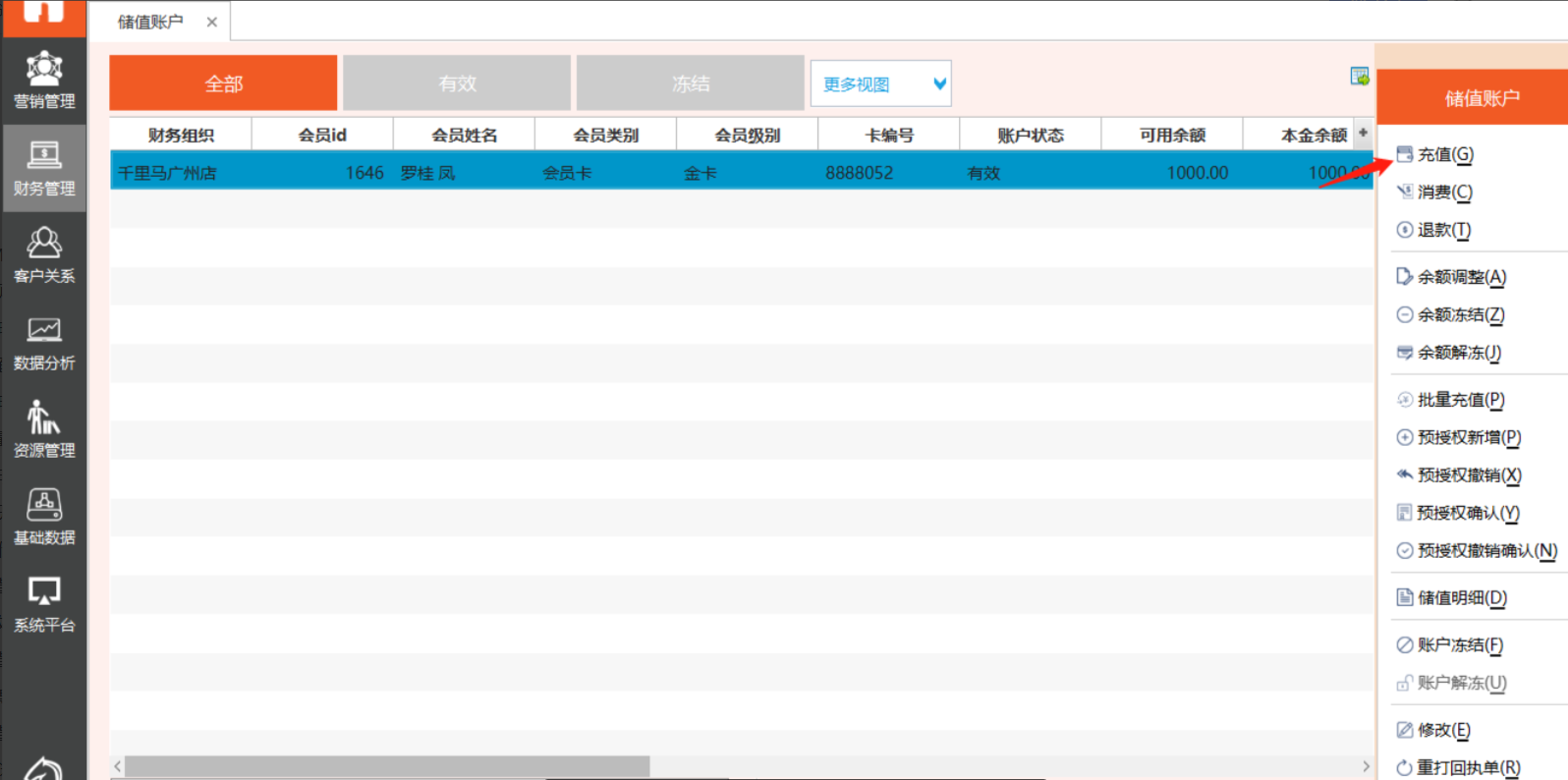Click the export icon above the table
Screen dimensions: 1568x780
pos(1359,77)
